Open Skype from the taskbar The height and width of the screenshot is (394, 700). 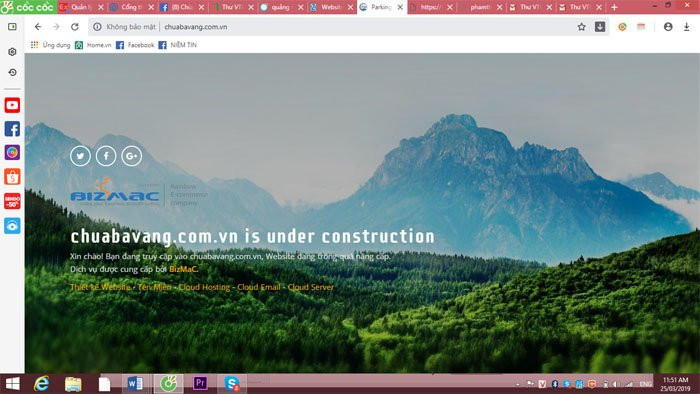pos(232,384)
